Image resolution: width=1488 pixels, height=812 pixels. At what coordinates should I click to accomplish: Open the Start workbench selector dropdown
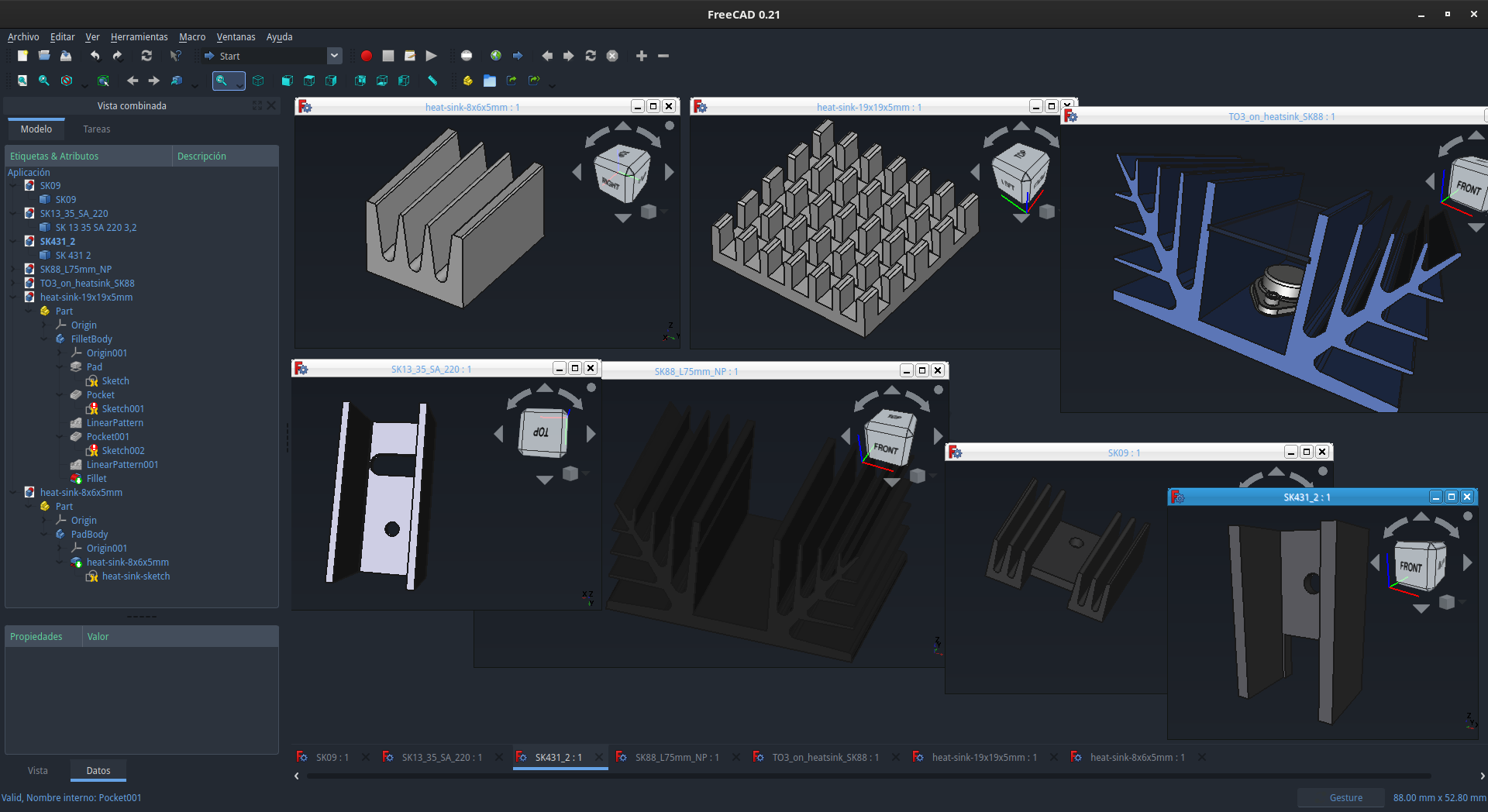[x=334, y=56]
